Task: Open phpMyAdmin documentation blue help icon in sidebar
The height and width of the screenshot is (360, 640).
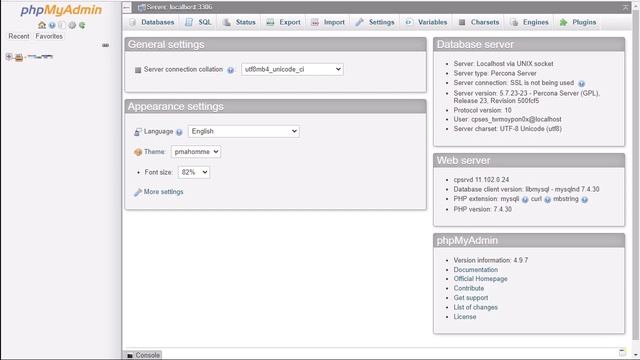Action: pyautogui.click(x=52, y=25)
